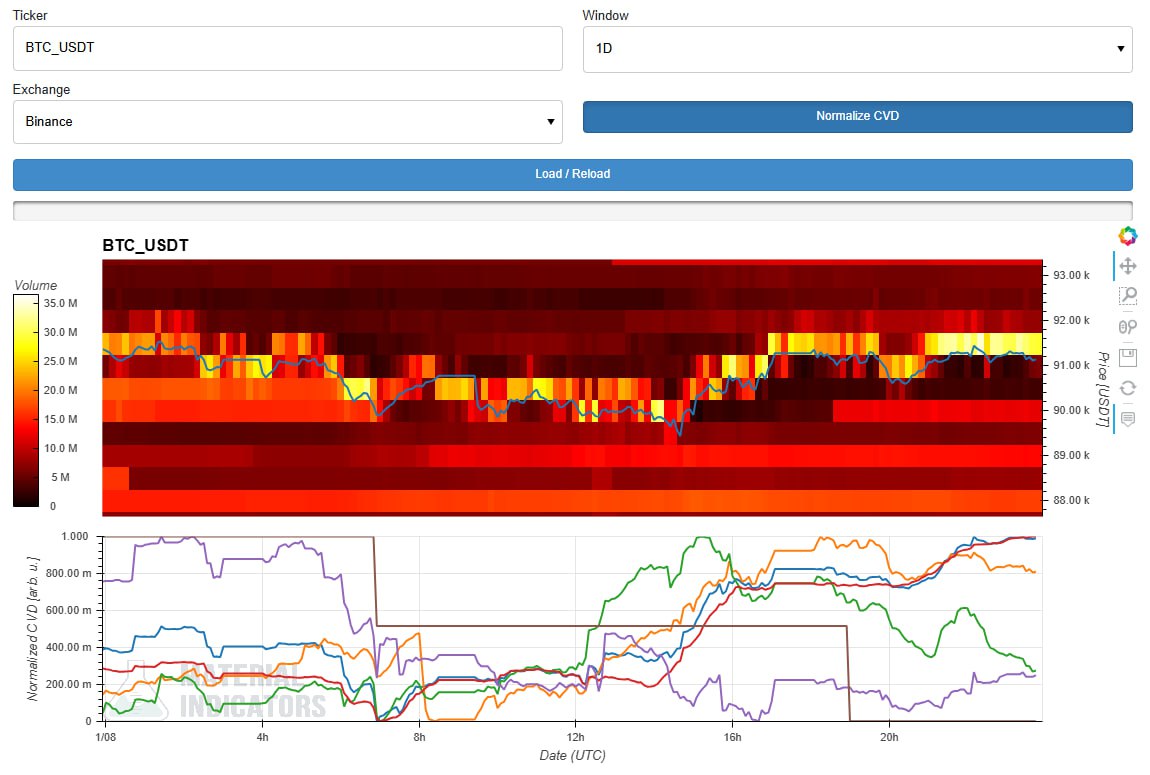This screenshot has height=775, width=1150.
Task: Click the 12h mark on date axis
Action: (575, 738)
